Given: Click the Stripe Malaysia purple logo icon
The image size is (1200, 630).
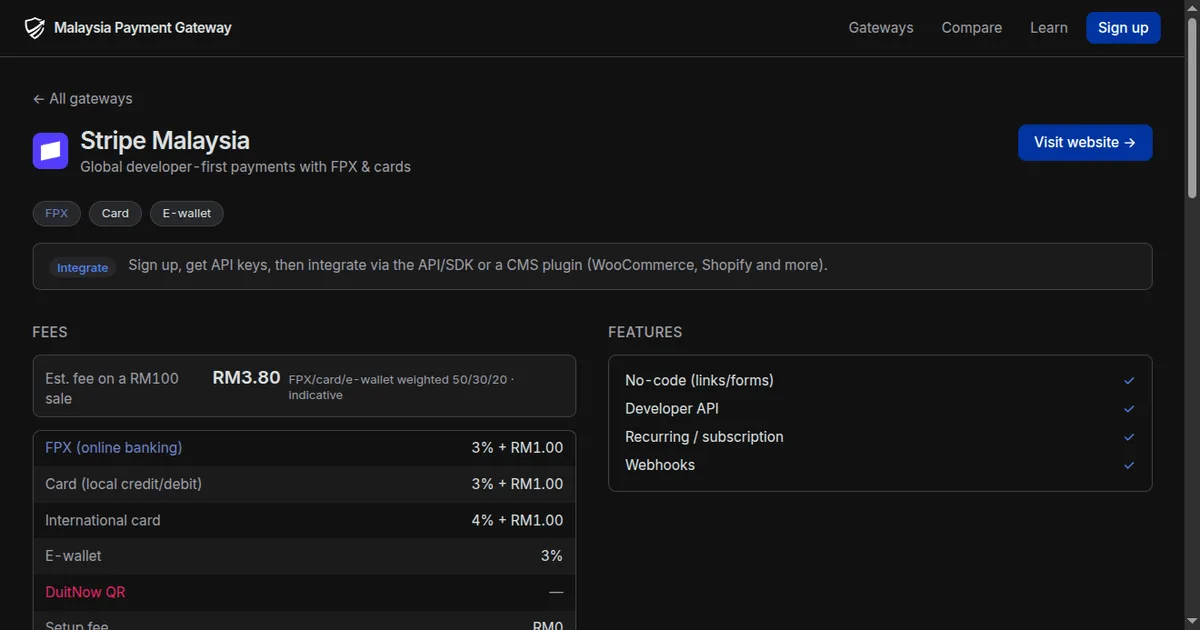Looking at the screenshot, I should coord(50,151).
